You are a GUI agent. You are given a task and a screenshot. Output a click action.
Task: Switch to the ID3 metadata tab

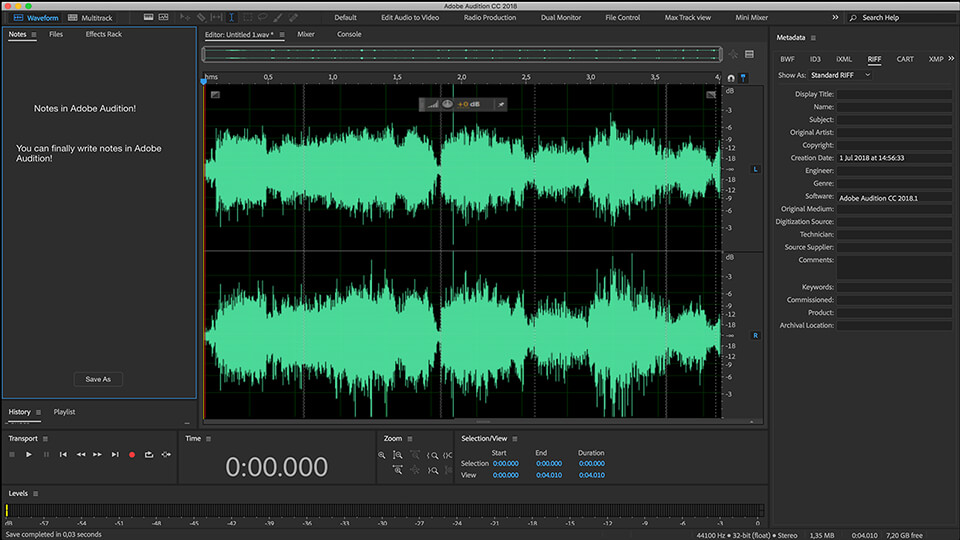815,59
